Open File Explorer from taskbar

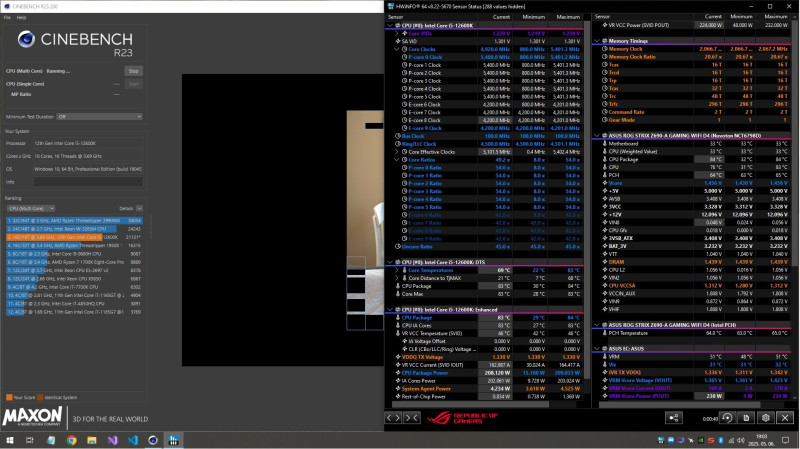pos(92,440)
